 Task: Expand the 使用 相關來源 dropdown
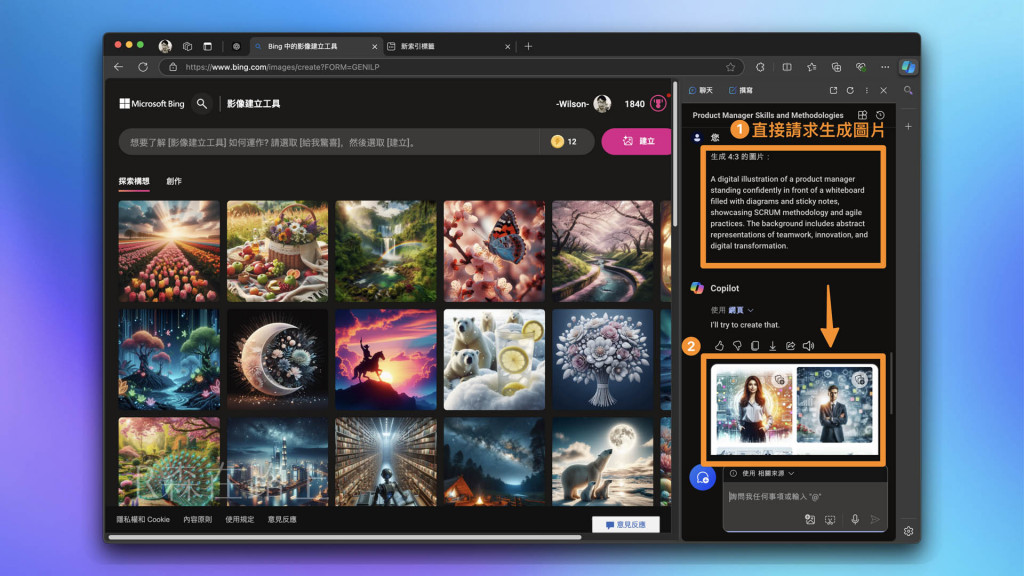(x=762, y=473)
